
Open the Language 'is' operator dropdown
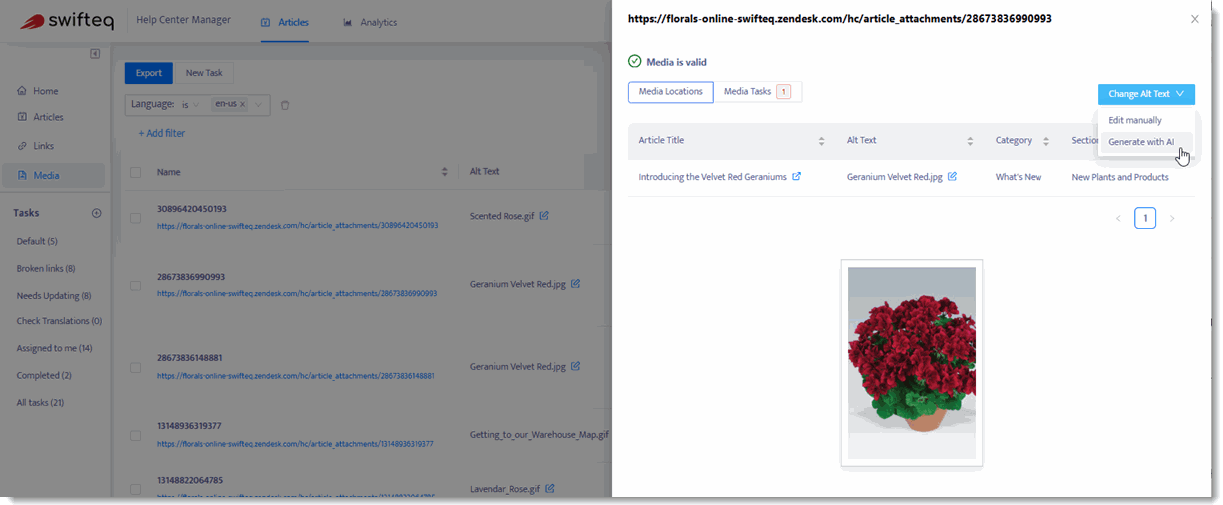(x=190, y=104)
